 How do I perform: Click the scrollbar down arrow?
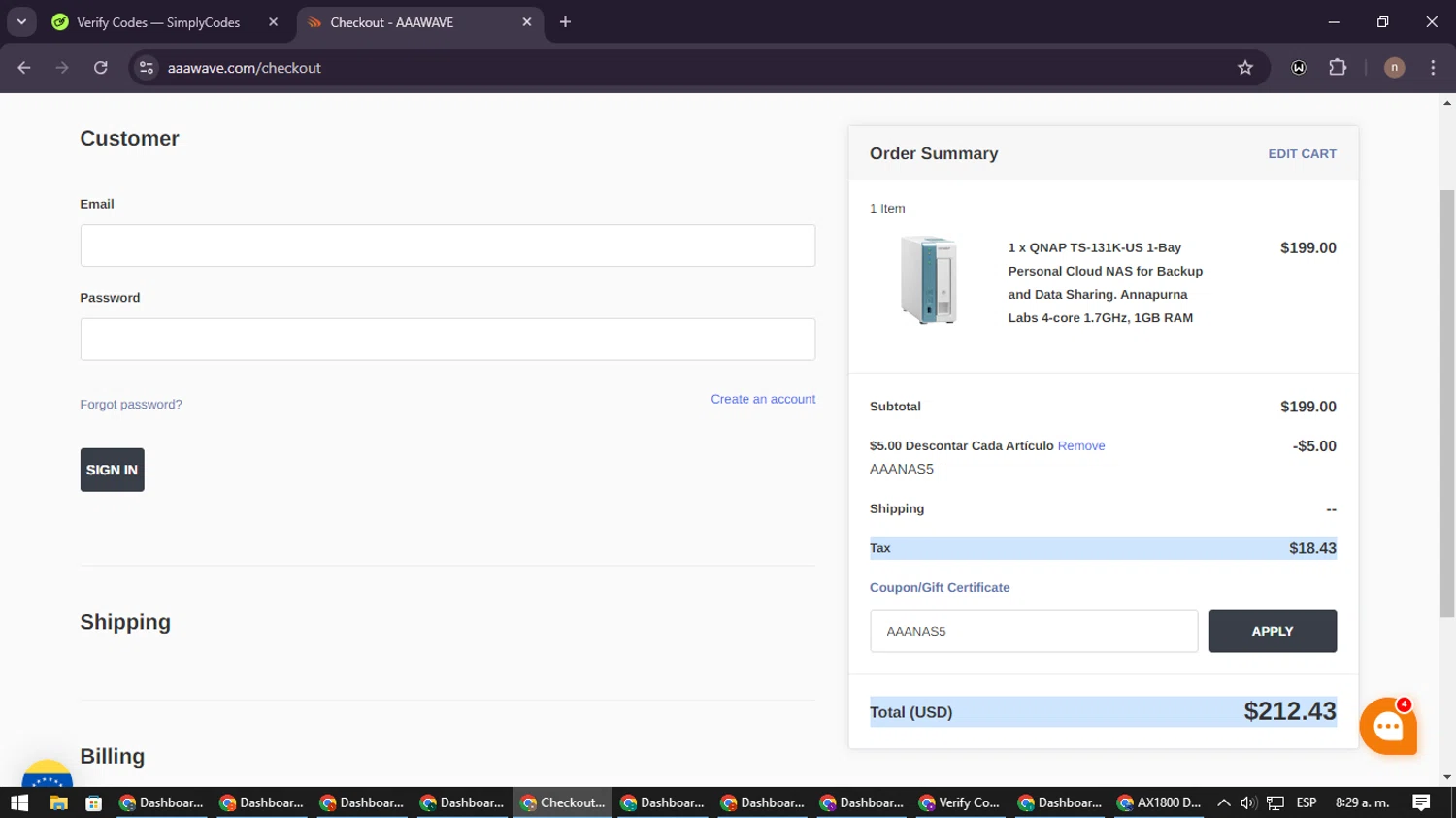(1447, 777)
